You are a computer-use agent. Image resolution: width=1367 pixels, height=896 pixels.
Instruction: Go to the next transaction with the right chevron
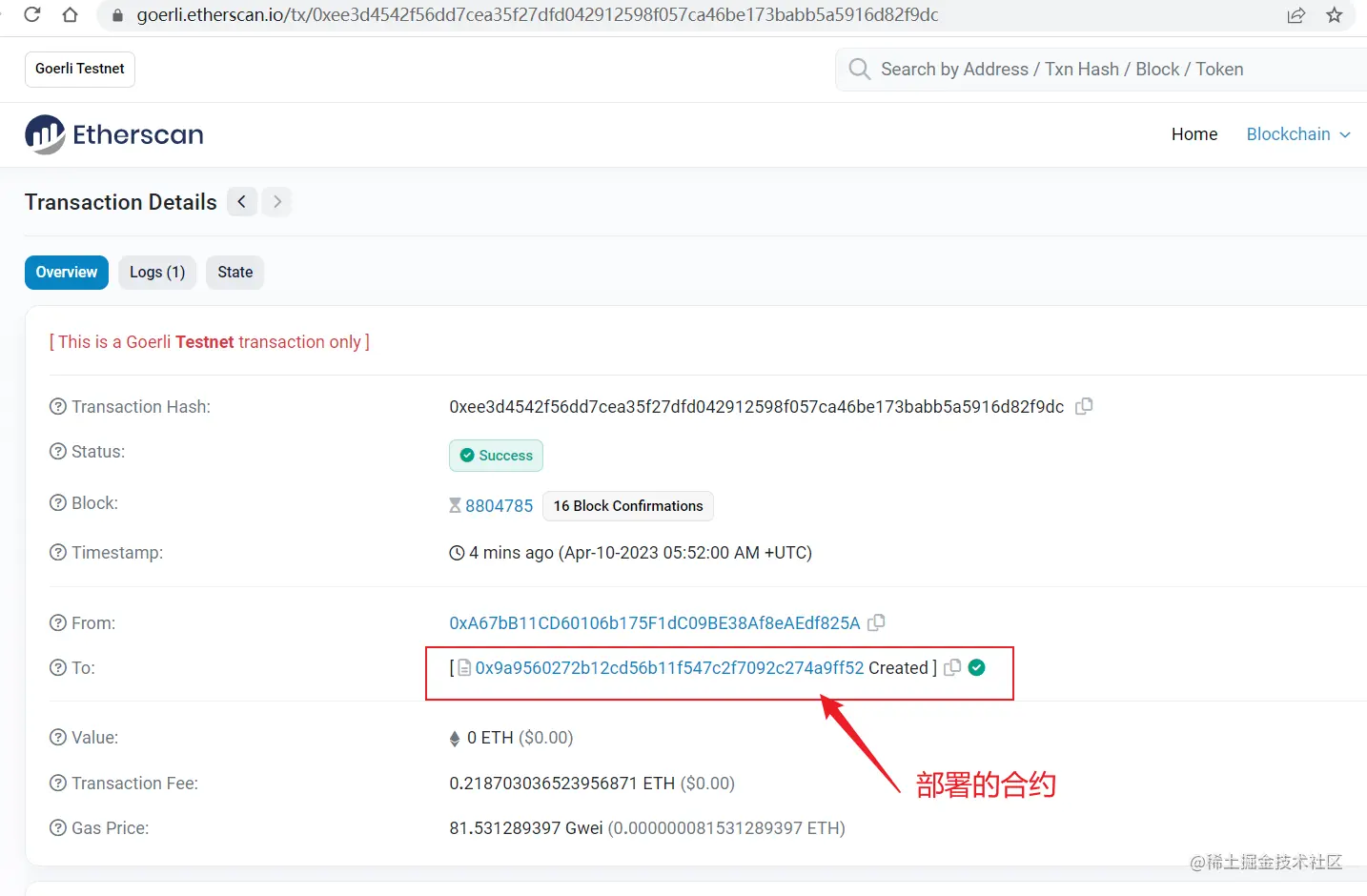276,201
